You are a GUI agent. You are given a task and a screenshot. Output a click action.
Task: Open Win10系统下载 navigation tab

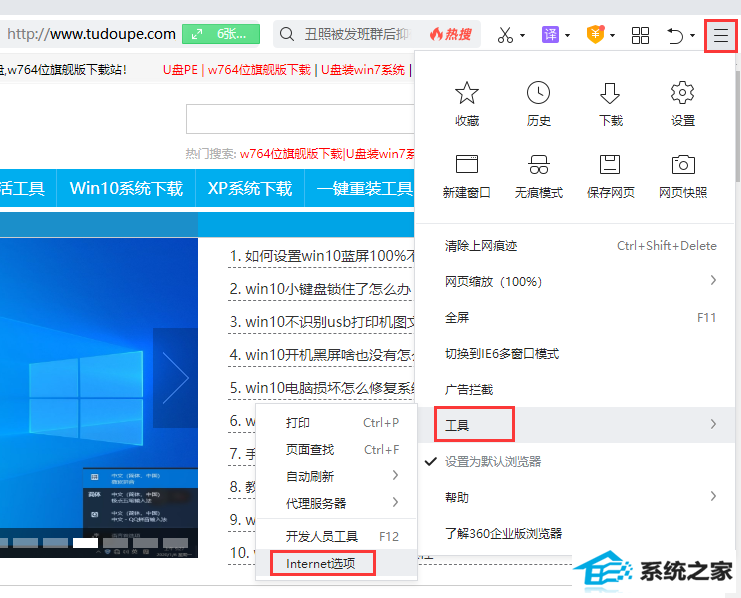click(126, 188)
